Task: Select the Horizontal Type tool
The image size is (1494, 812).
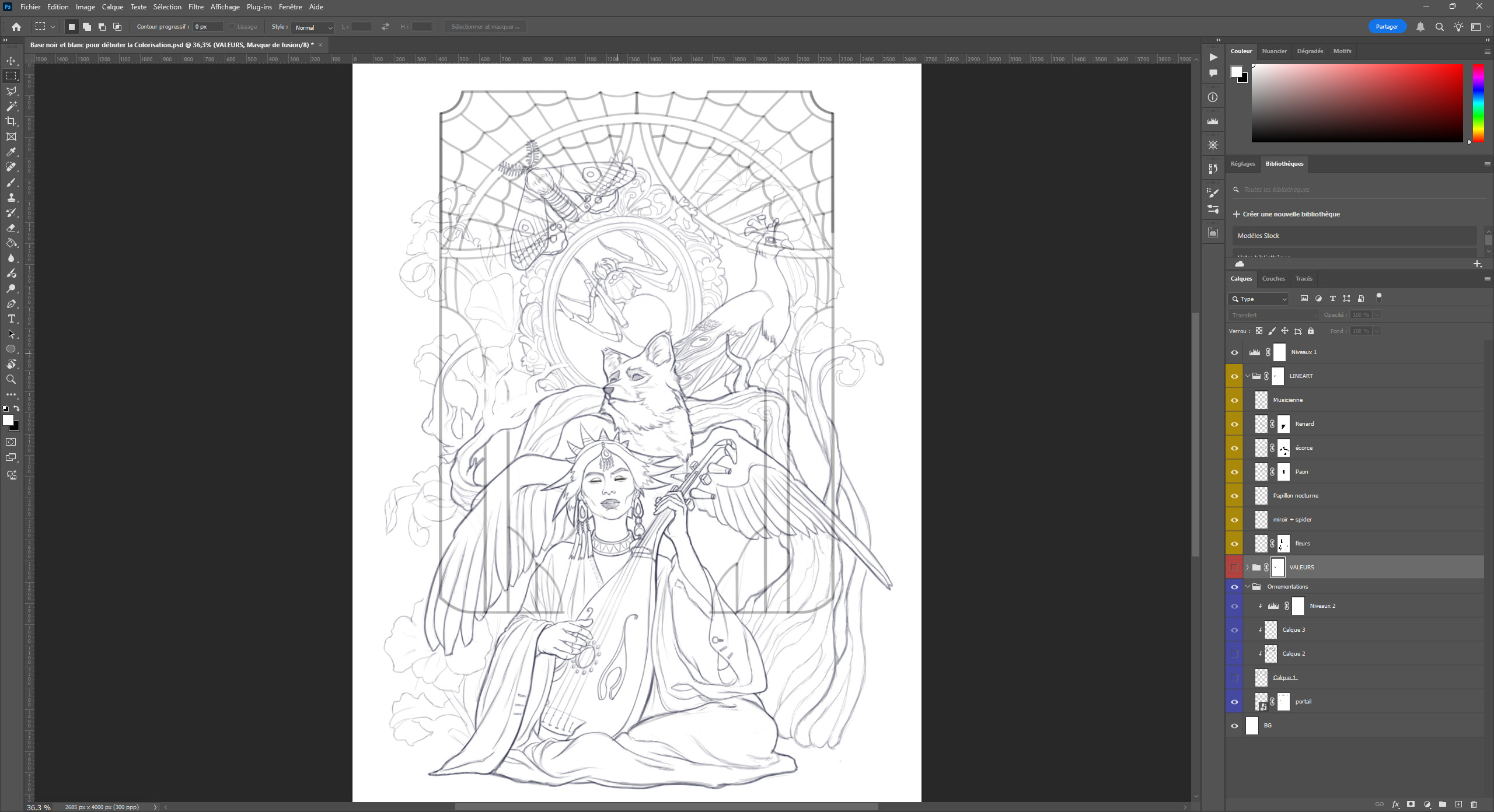Action: coord(11,318)
